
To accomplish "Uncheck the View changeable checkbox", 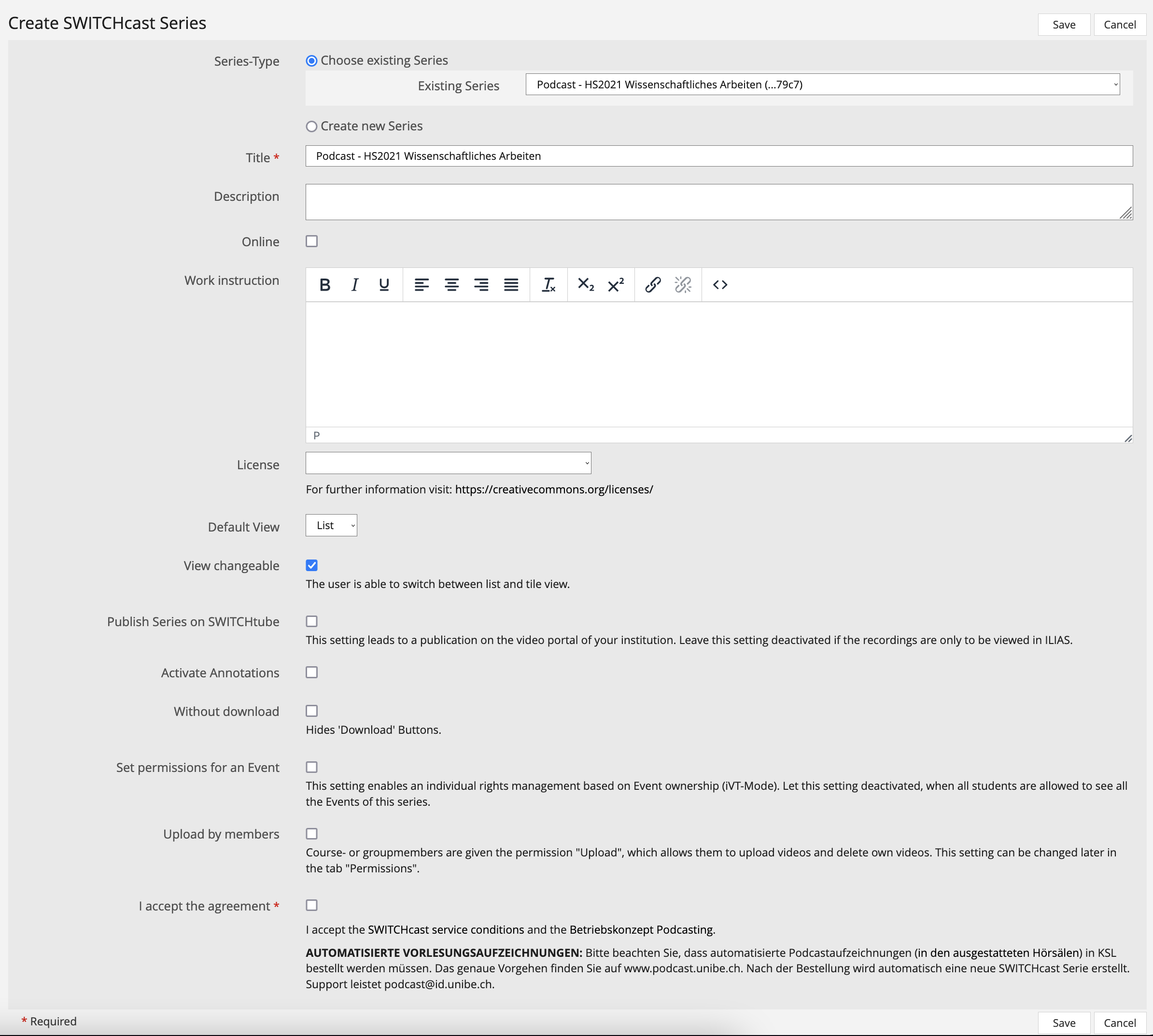I will 311,565.
